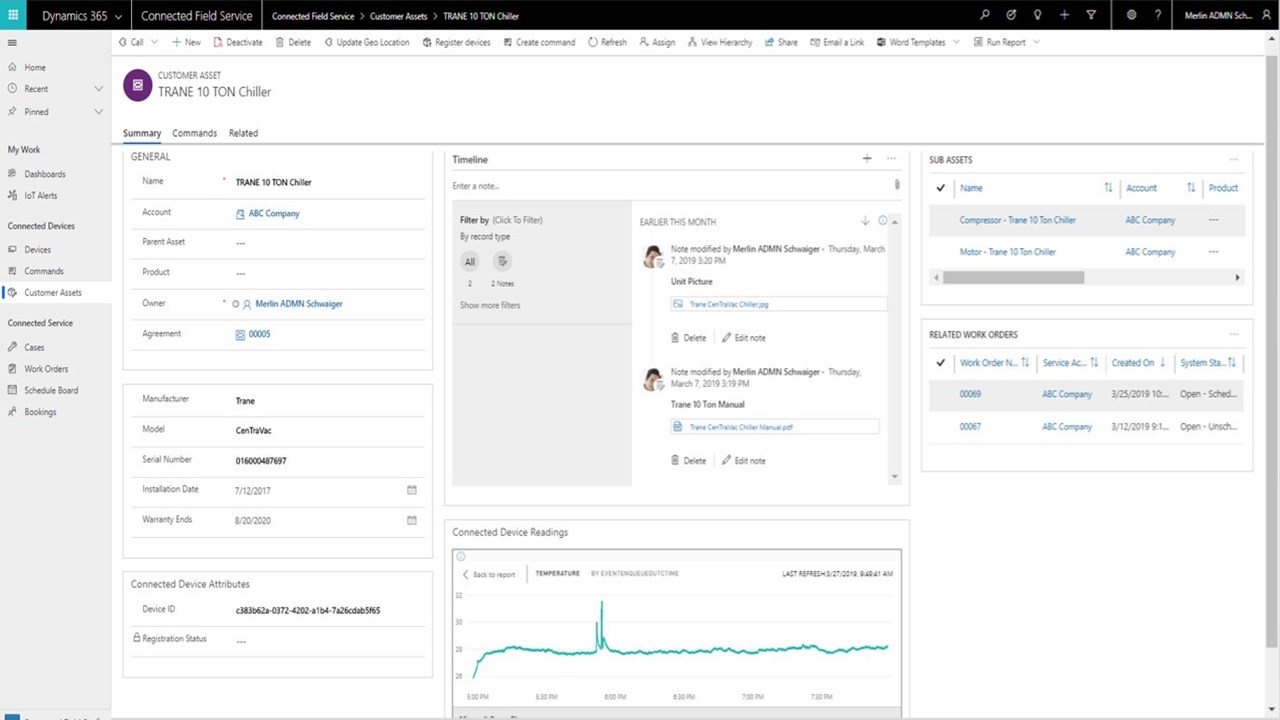Sort Sub Assets by Account column

click(x=1191, y=188)
